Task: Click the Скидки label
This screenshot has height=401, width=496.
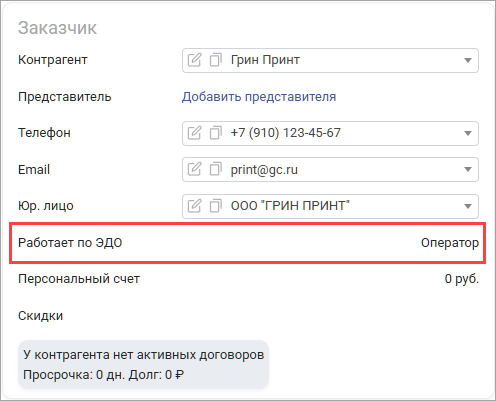Action: pyautogui.click(x=40, y=316)
